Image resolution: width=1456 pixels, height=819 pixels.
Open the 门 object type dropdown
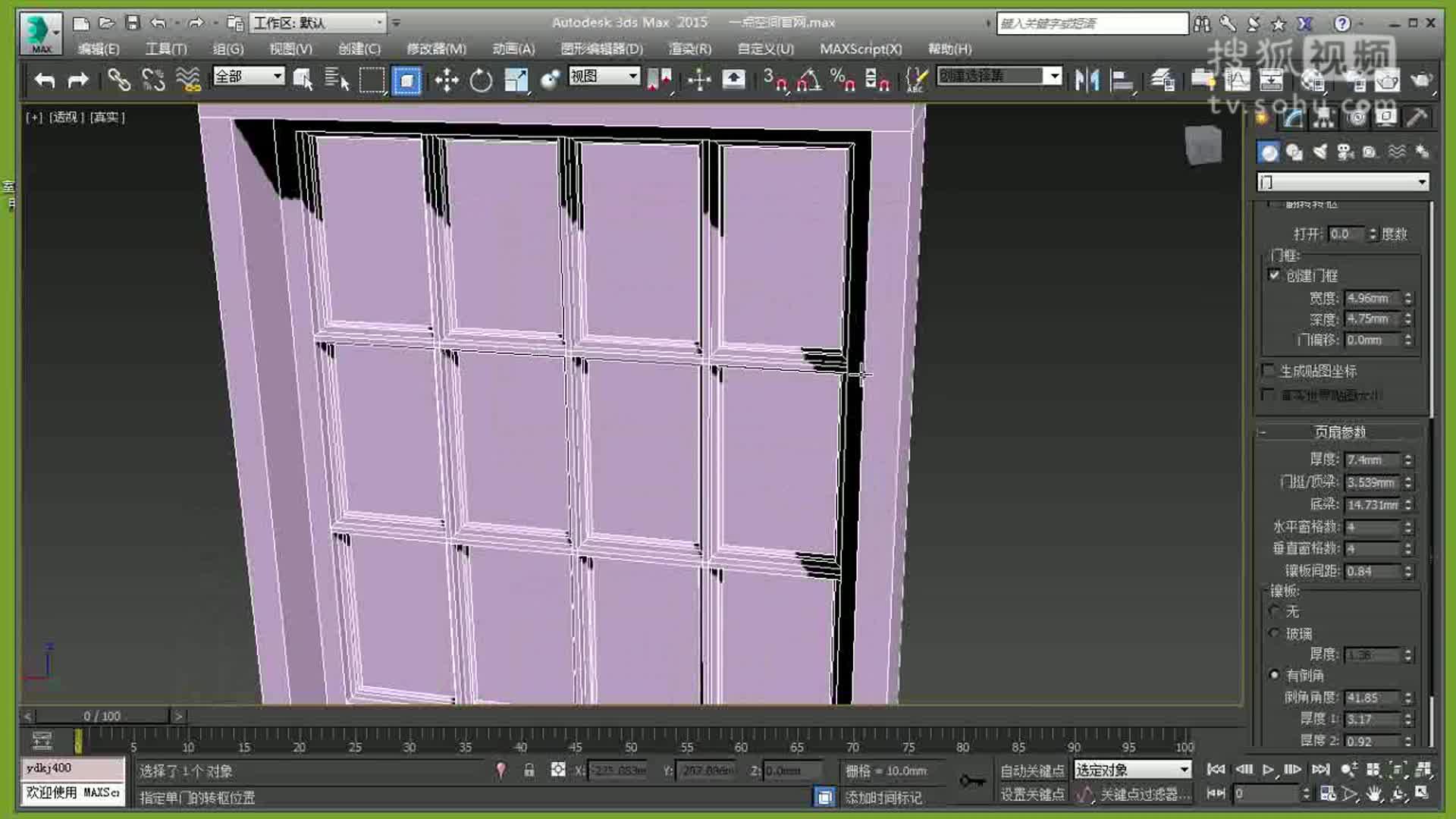[x=1424, y=182]
